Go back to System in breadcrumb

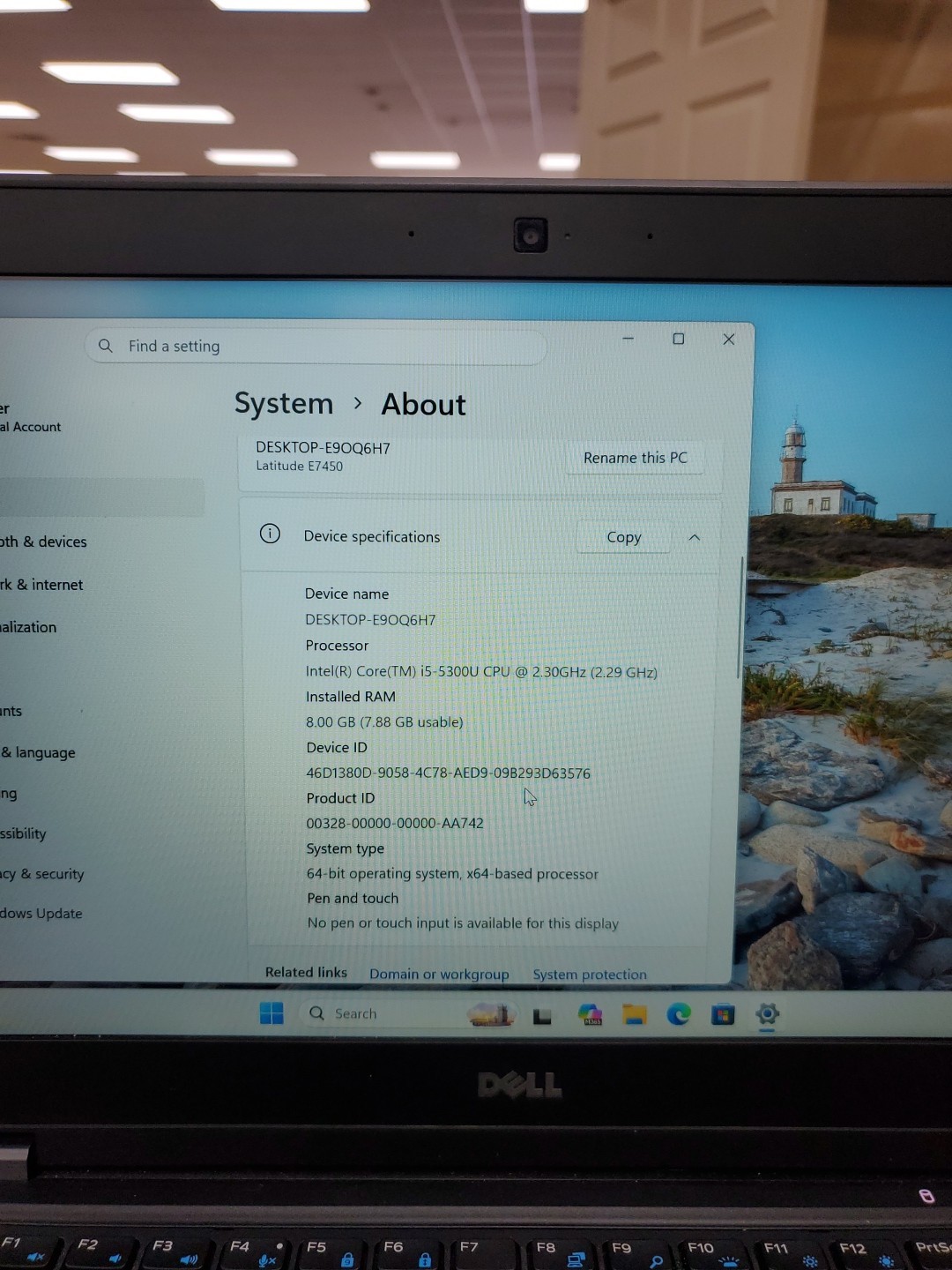[284, 403]
